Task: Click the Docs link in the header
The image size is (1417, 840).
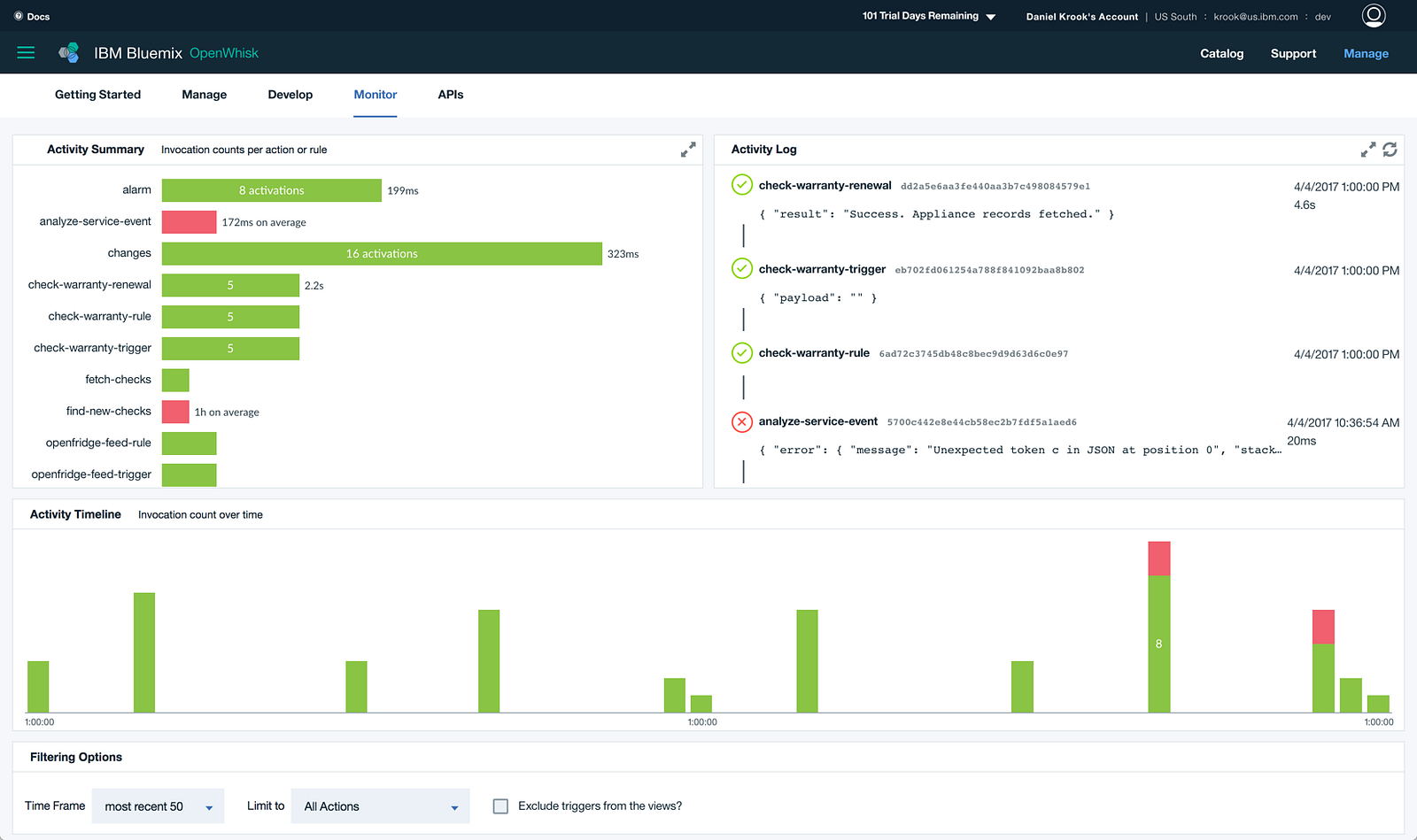Action: tap(38, 17)
